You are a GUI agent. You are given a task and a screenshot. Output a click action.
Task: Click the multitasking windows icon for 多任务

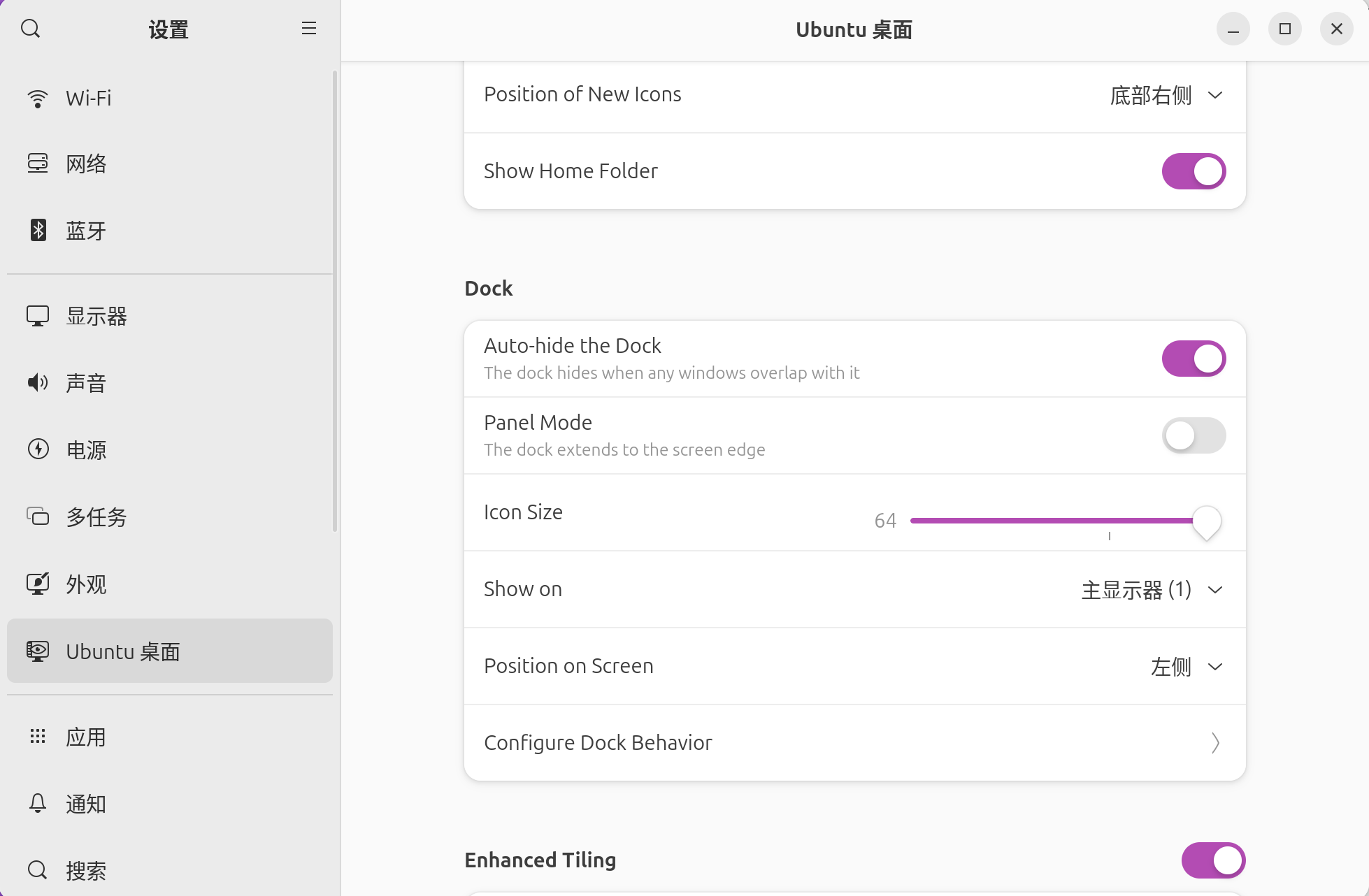[38, 516]
